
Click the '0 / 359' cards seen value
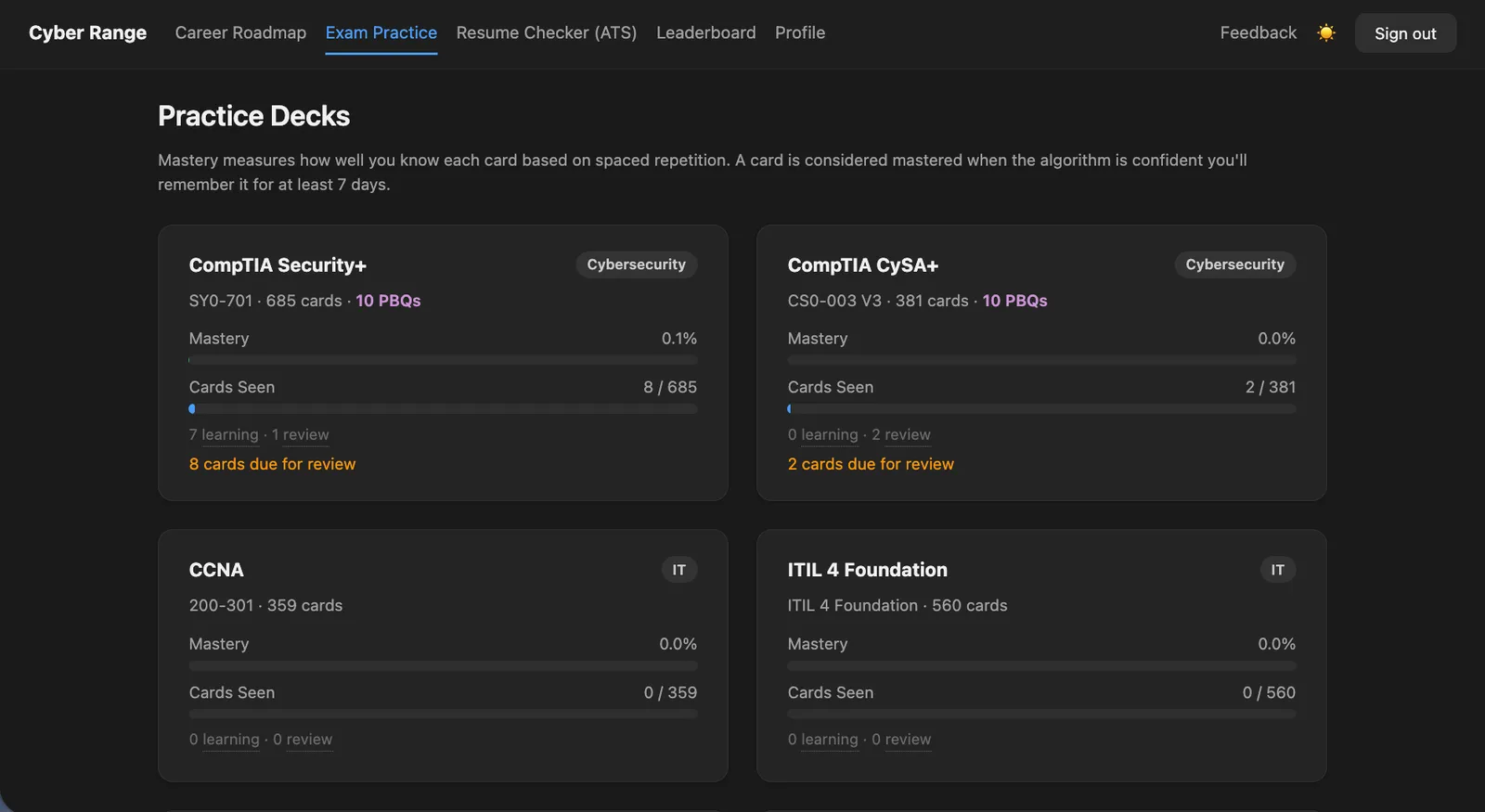(x=670, y=692)
